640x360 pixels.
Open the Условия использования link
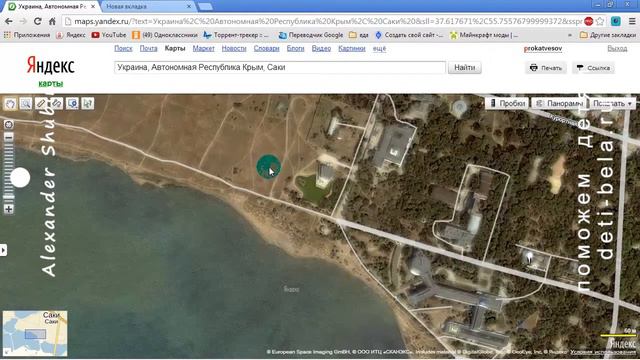(603, 352)
